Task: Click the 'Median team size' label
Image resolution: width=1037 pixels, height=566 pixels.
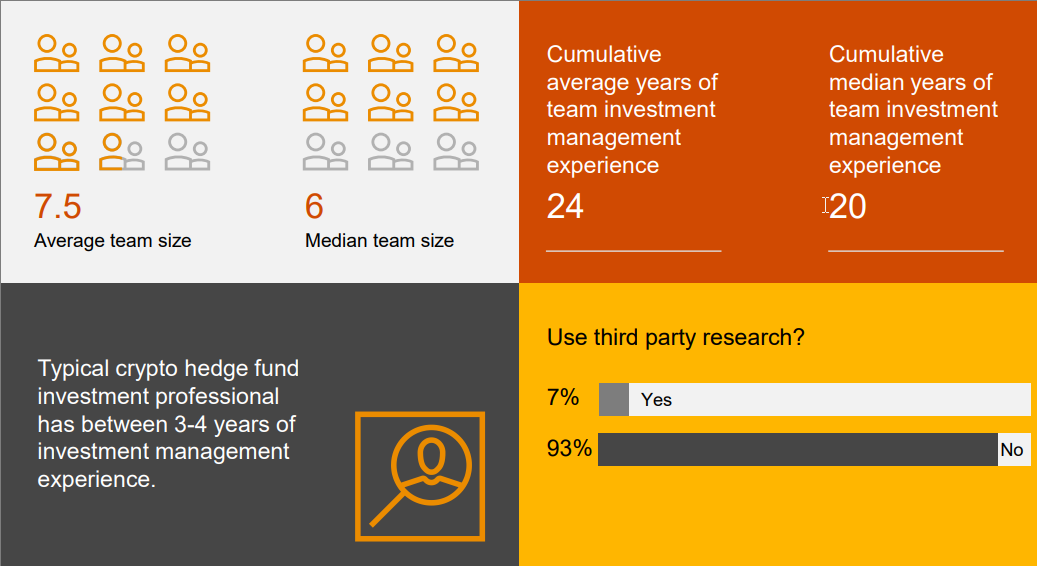Action: pos(379,240)
